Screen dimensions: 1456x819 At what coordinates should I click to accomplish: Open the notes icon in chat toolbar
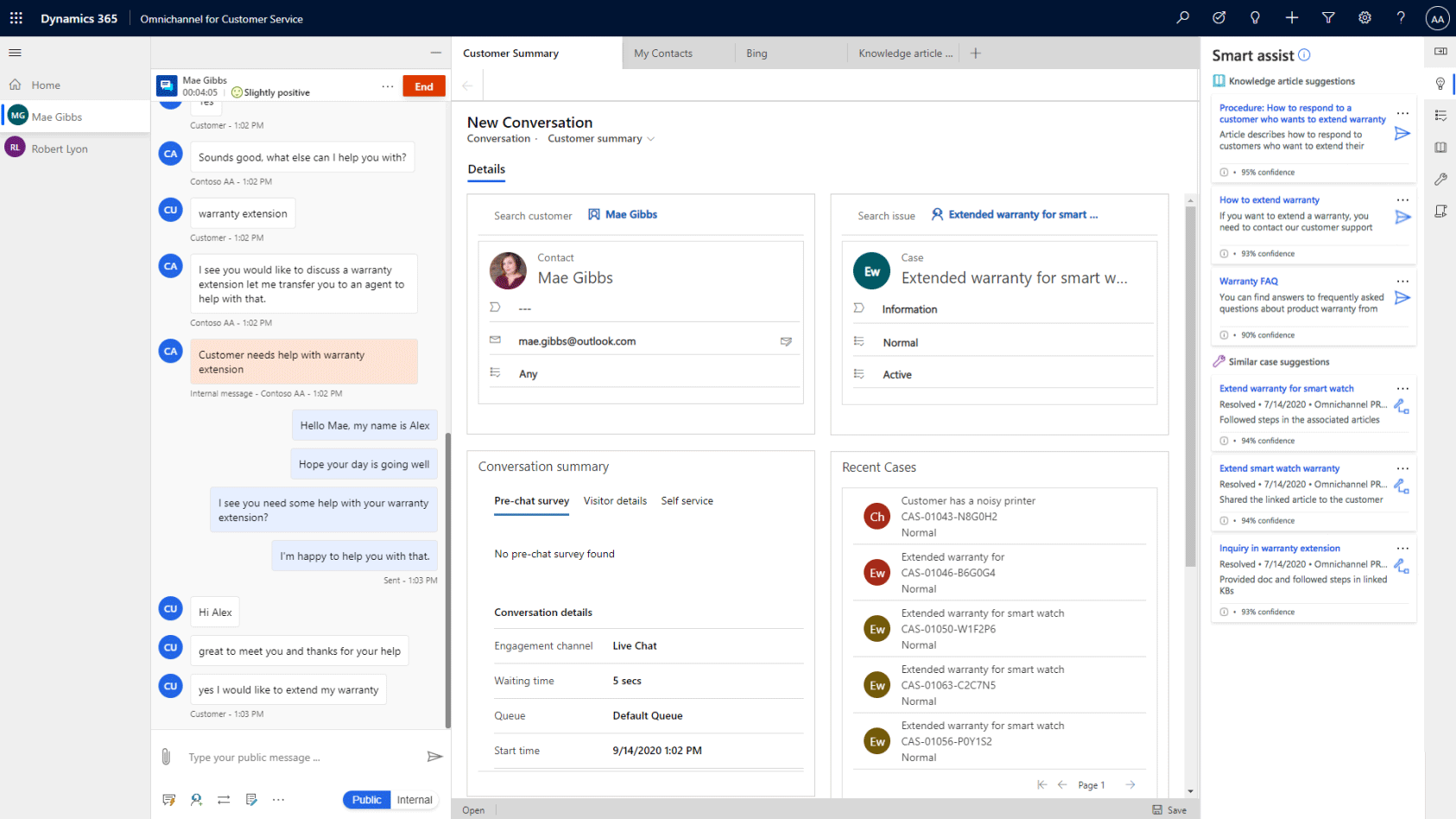tap(251, 800)
